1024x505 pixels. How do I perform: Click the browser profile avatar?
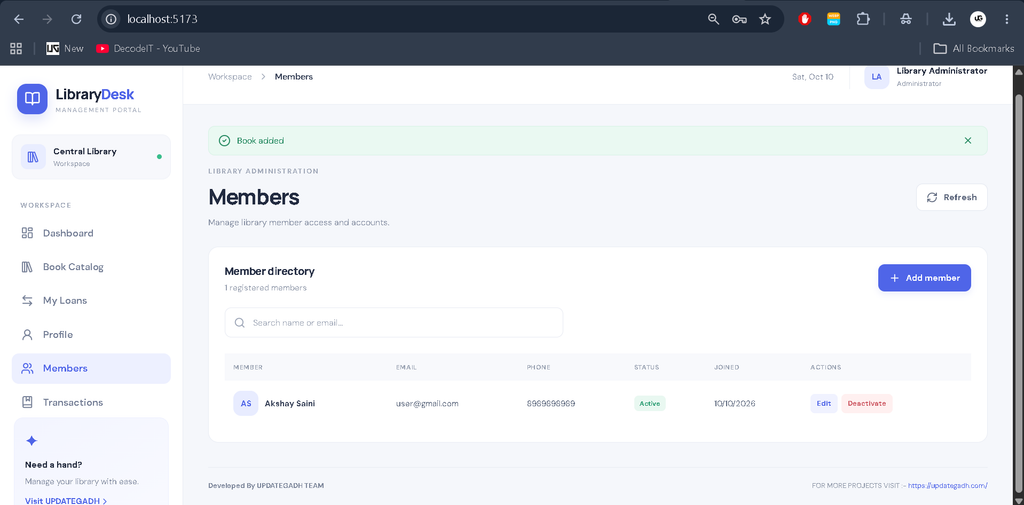(x=978, y=20)
